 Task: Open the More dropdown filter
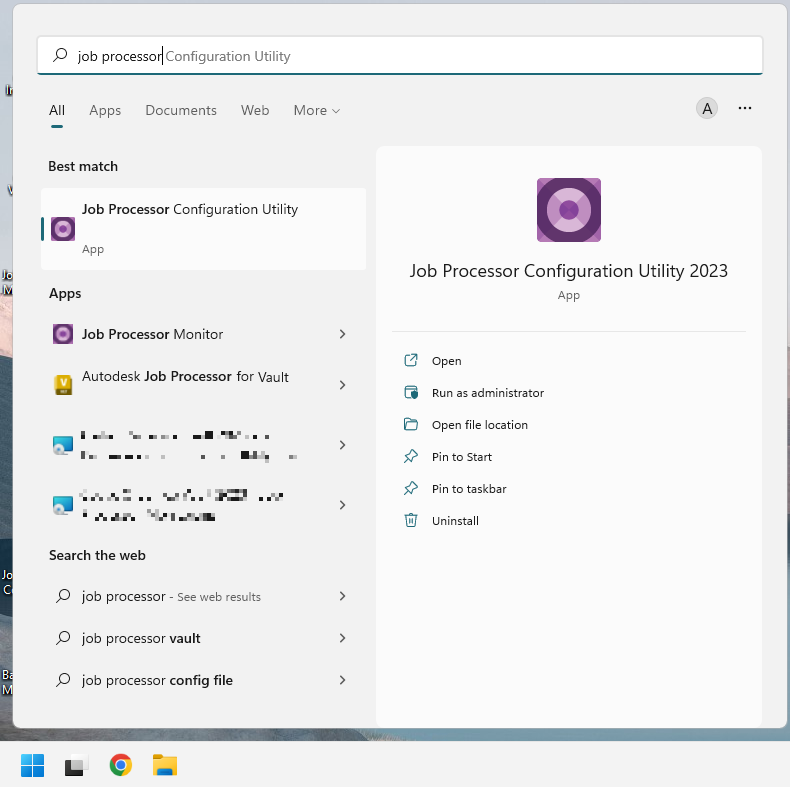click(x=316, y=110)
